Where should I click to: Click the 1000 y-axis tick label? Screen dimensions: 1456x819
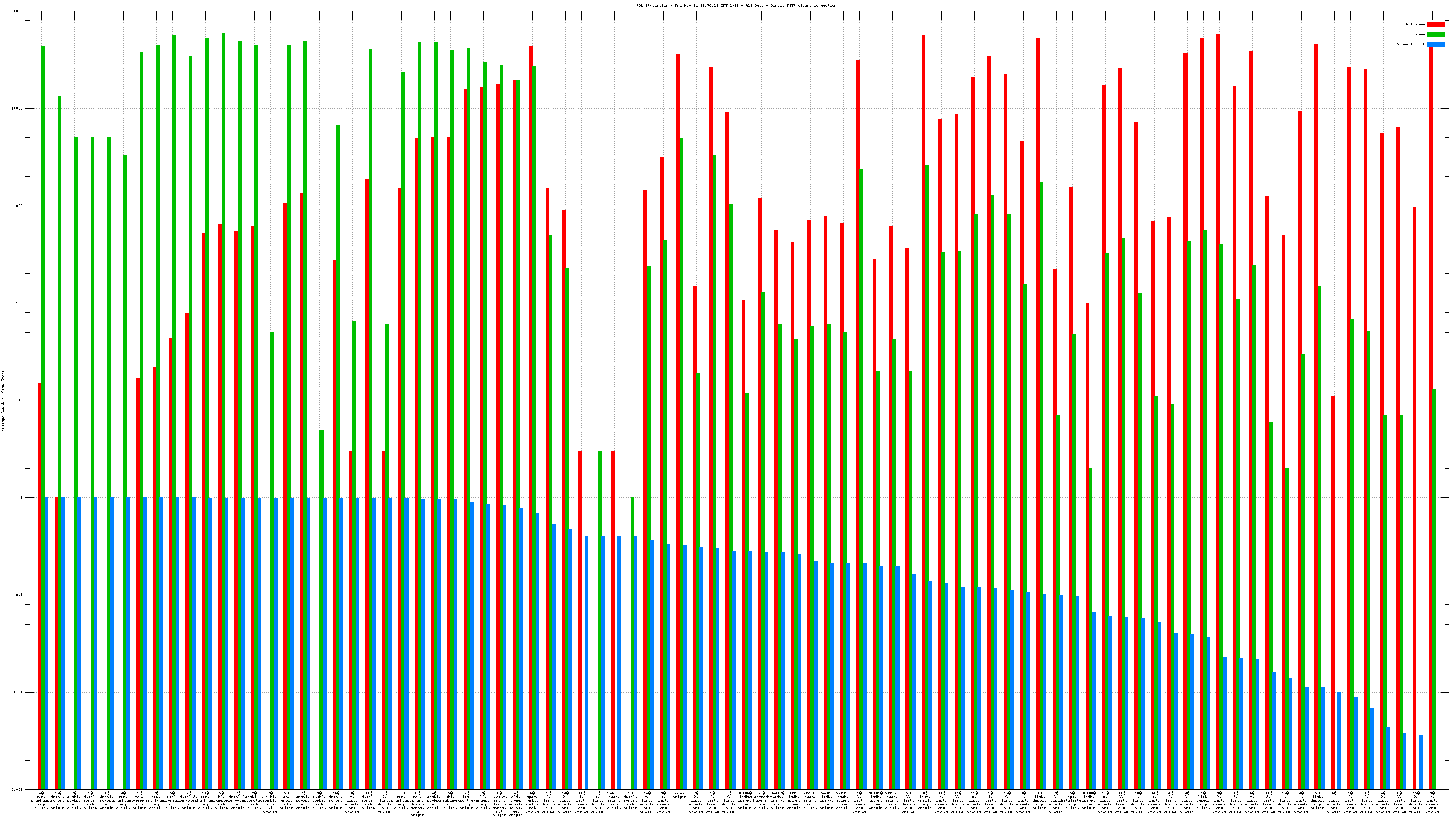tap(18, 206)
